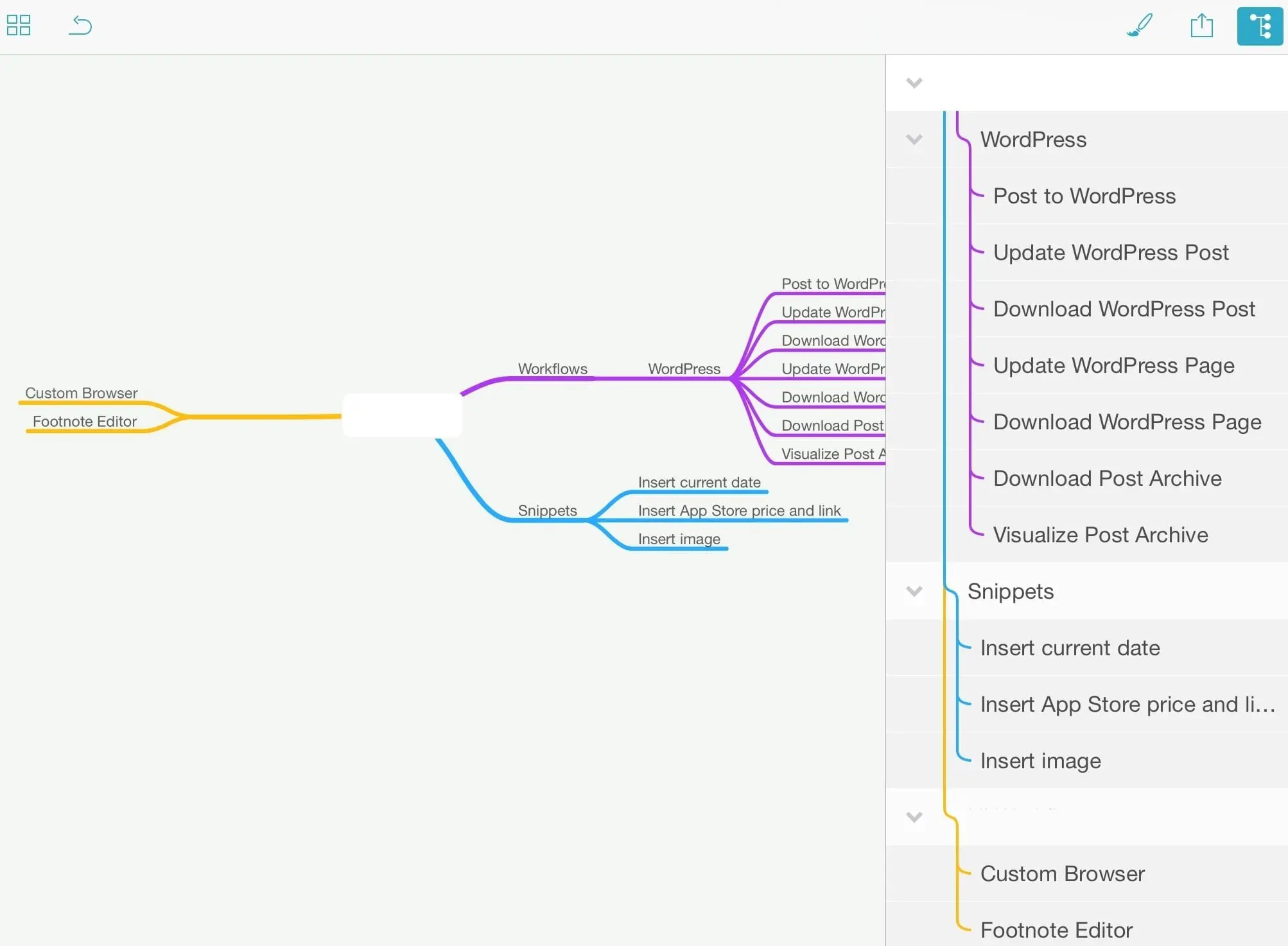Select Insert current date canvas node
This screenshot has height=946, width=1288.
click(x=699, y=482)
